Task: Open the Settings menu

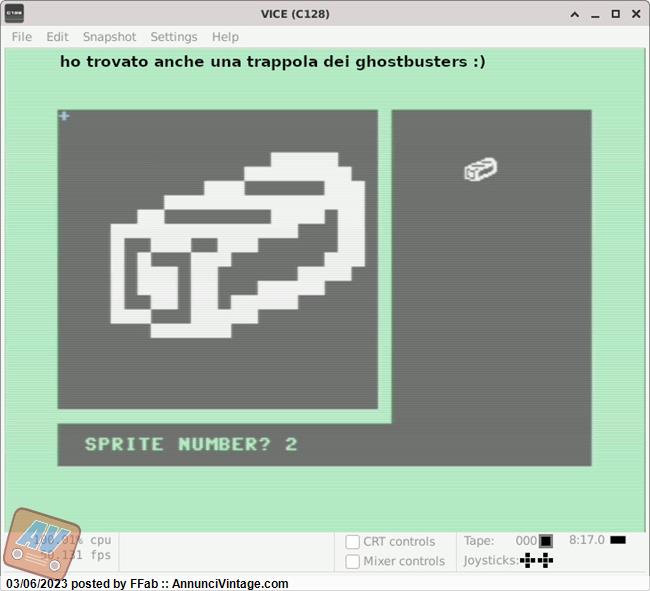Action: click(x=174, y=37)
